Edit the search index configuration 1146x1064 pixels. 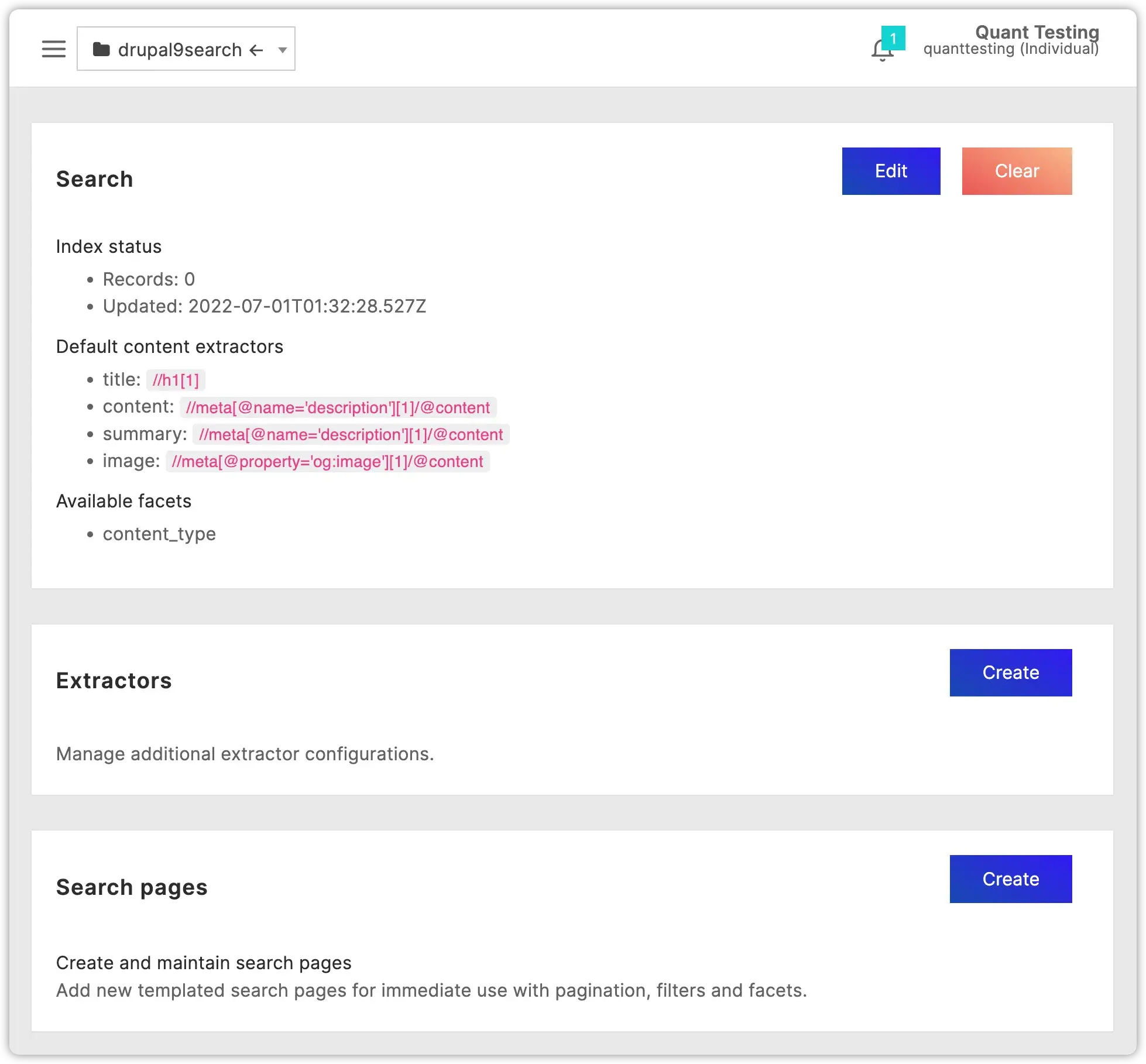[890, 171]
